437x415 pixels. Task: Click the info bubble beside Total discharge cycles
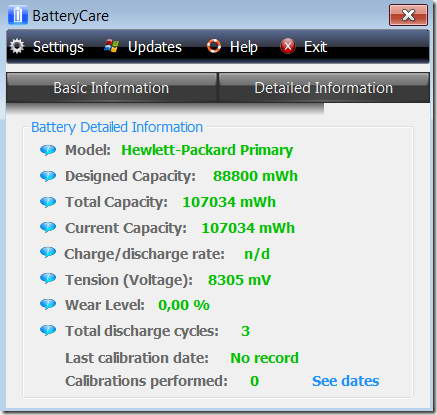tap(48, 330)
